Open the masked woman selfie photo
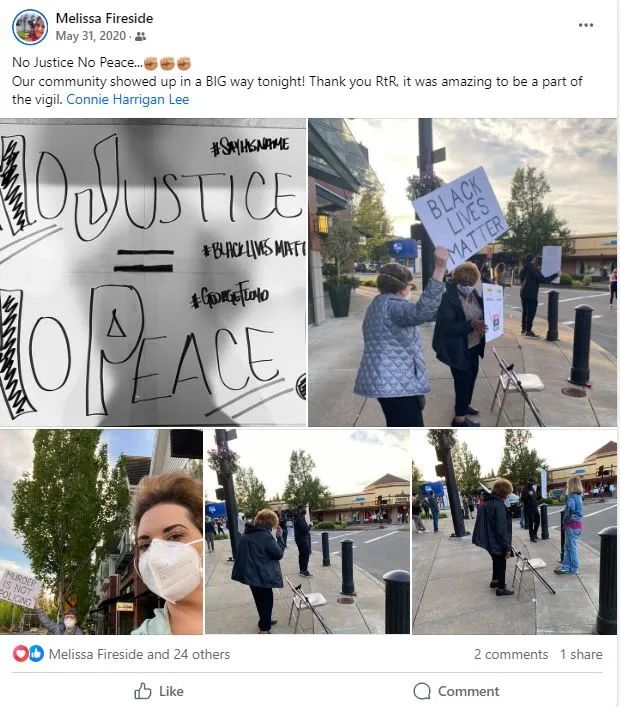The image size is (620, 707). tap(101, 532)
